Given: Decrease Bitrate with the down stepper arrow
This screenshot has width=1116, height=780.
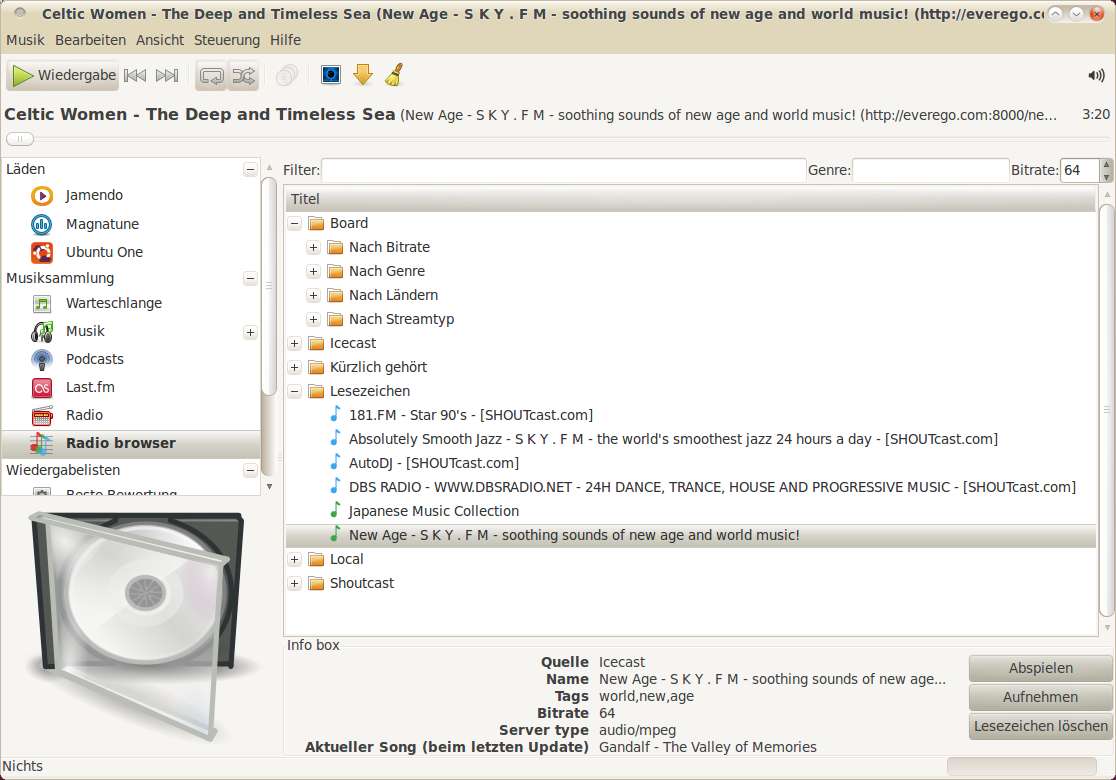Looking at the screenshot, I should pos(1106,176).
